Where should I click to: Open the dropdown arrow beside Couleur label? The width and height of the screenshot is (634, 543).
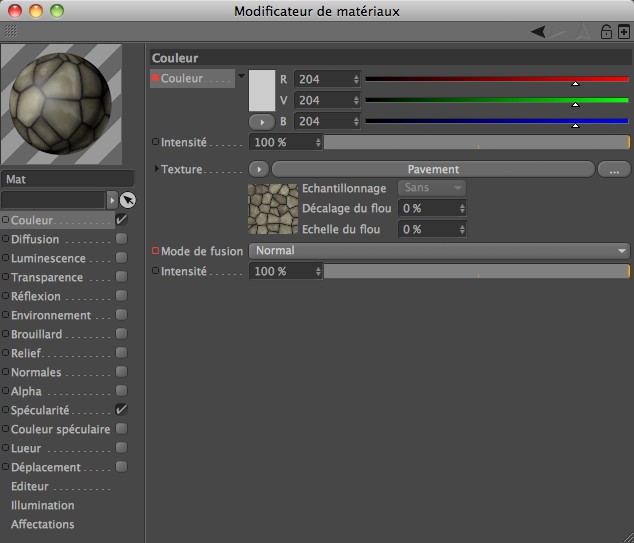pos(241,75)
